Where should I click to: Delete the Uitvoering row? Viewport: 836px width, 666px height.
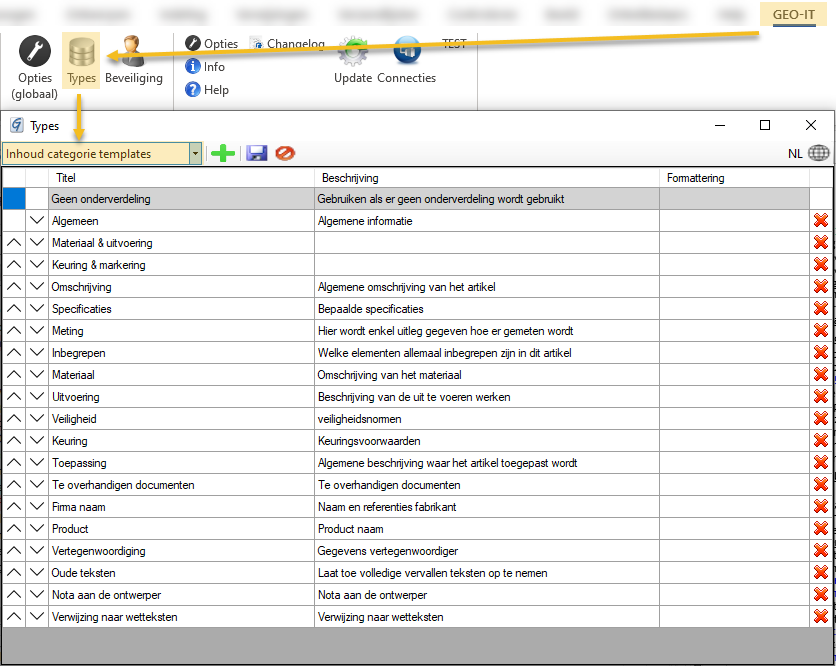(821, 397)
